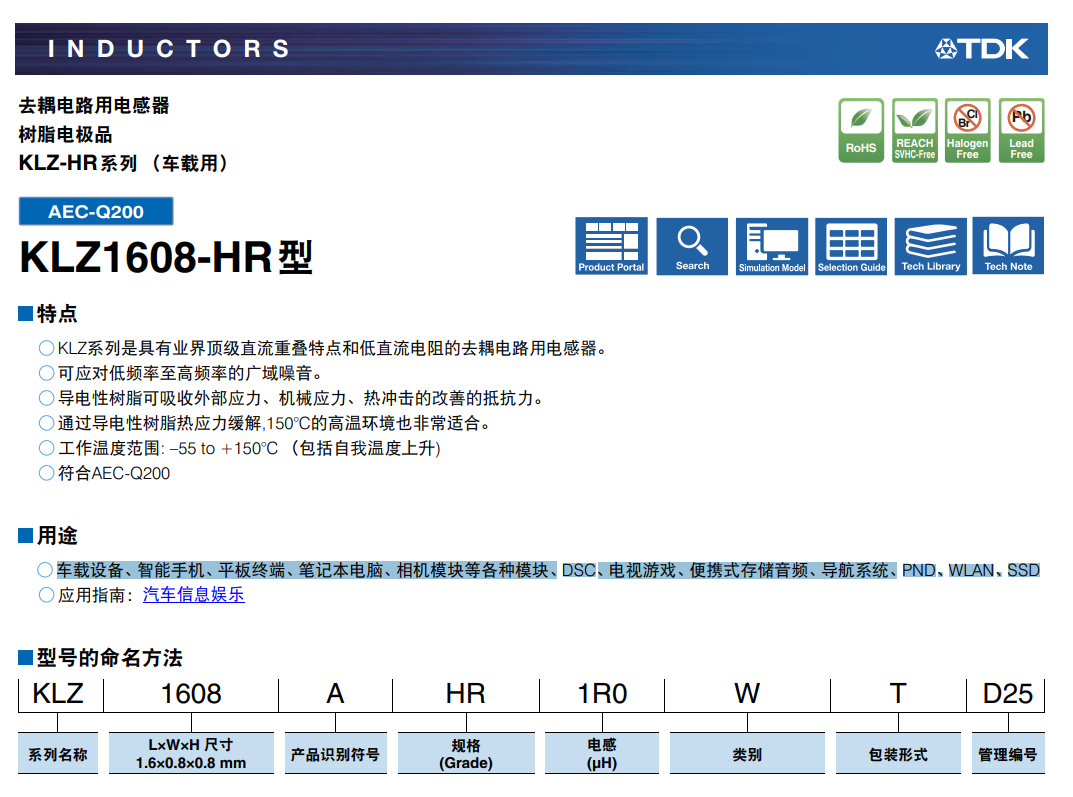Open the Tech Note book icon

1008,246
